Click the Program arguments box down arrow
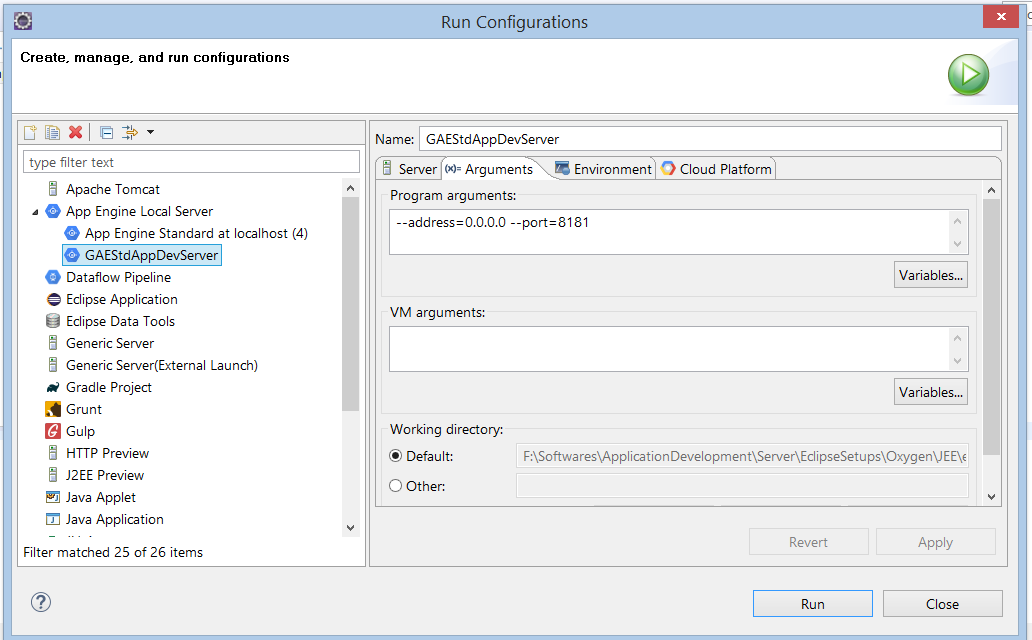The width and height of the screenshot is (1032, 640). click(x=958, y=244)
